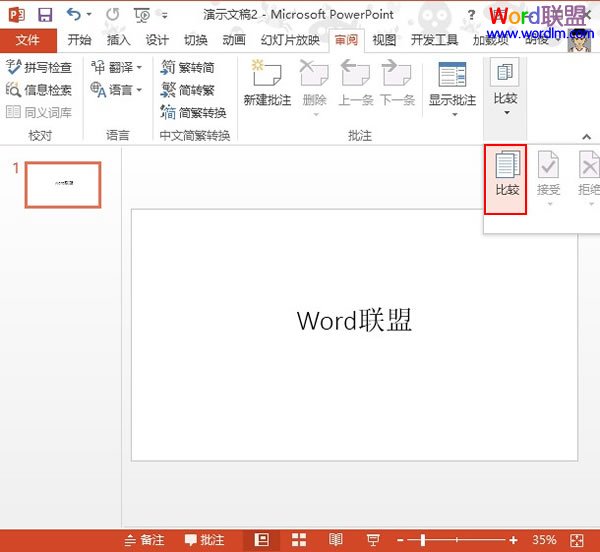Open the 翻译 dropdown

tap(116, 67)
